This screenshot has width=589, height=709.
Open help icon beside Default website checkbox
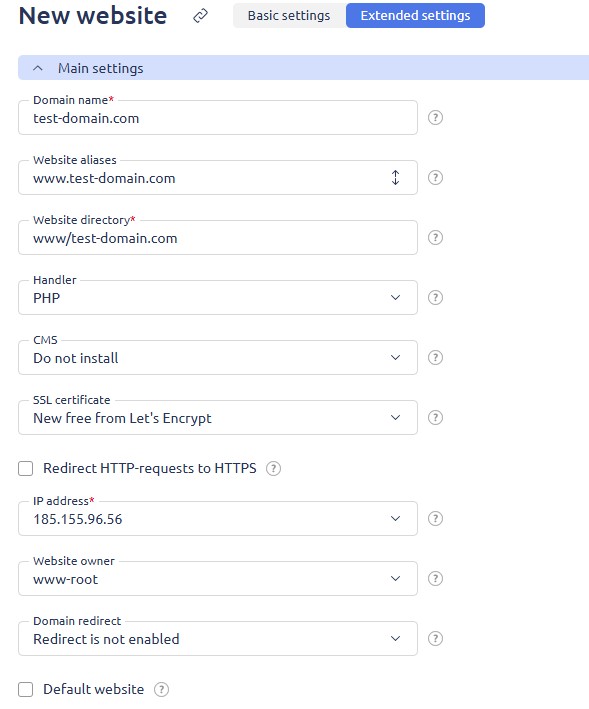[x=161, y=690]
